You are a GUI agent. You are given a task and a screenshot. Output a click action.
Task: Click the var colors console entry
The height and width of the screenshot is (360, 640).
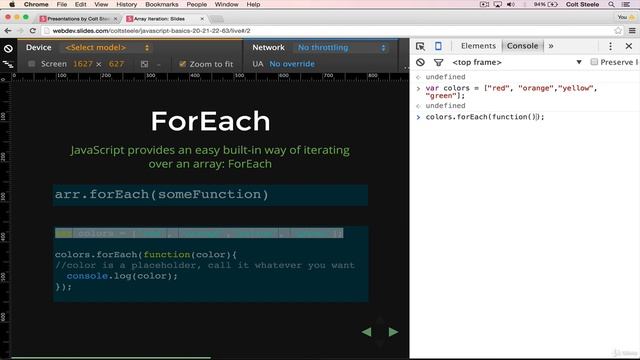pyautogui.click(x=511, y=92)
